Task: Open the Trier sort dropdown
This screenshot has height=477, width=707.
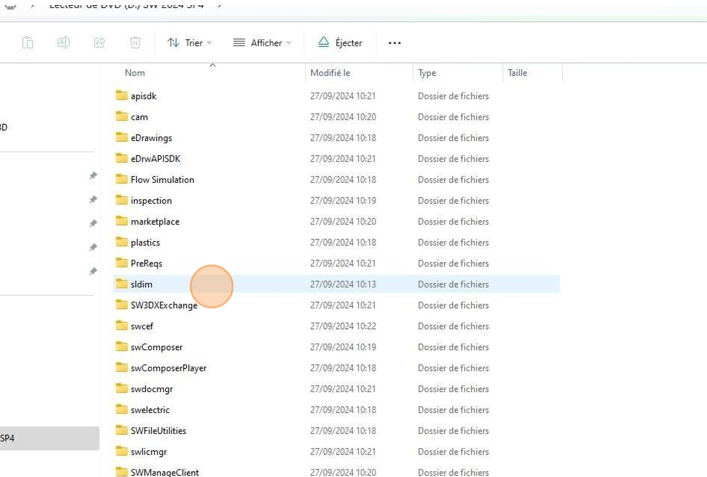Action: (x=189, y=43)
